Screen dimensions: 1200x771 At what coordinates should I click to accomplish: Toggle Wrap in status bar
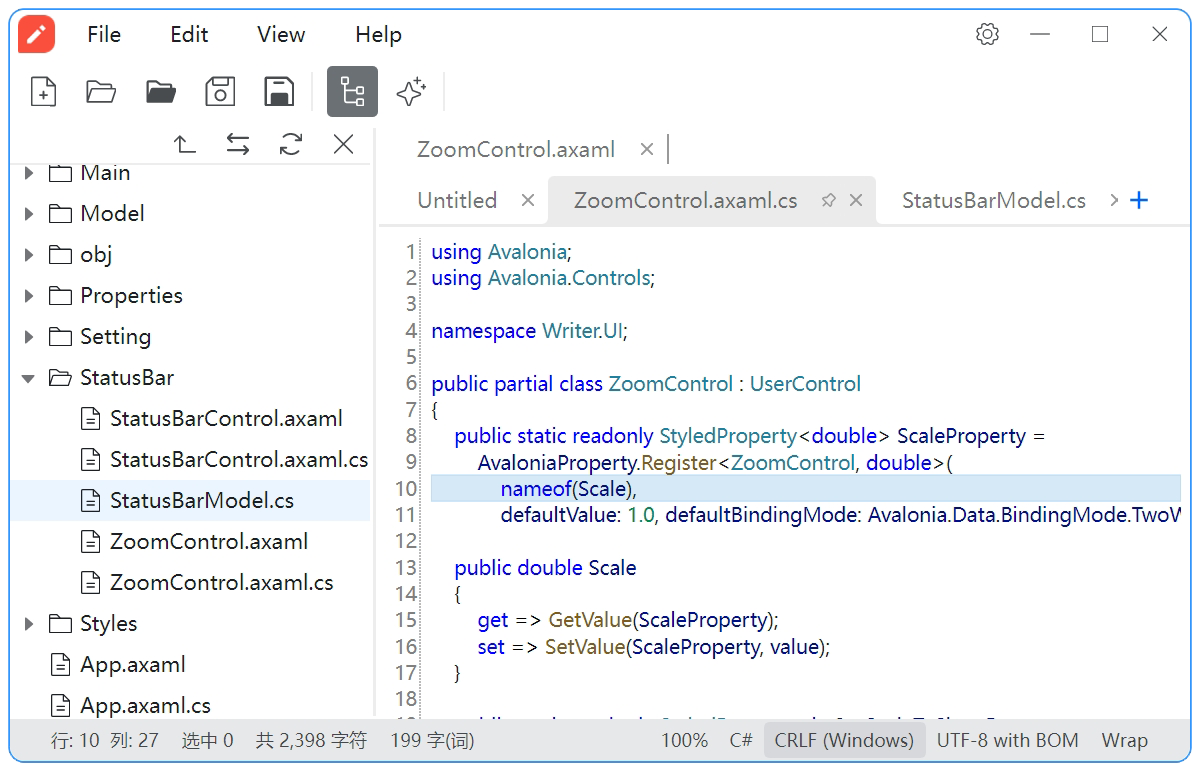tap(1125, 741)
